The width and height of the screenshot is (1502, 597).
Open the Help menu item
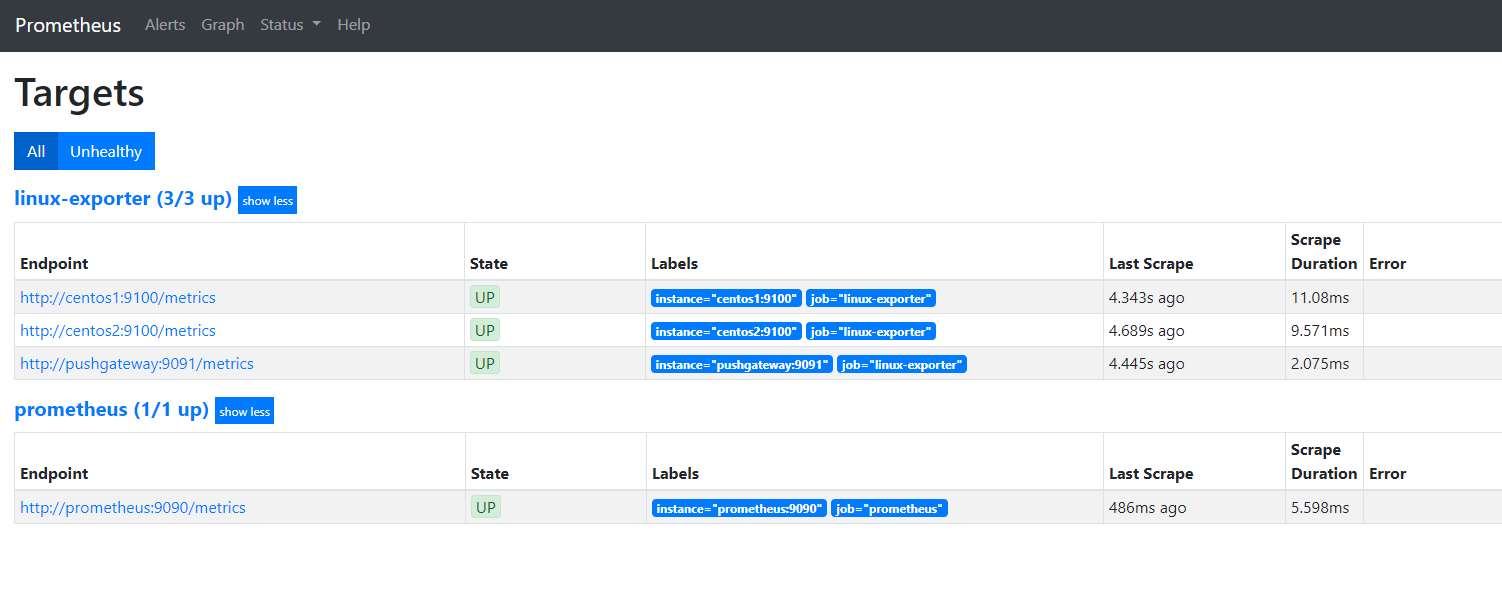coord(354,25)
